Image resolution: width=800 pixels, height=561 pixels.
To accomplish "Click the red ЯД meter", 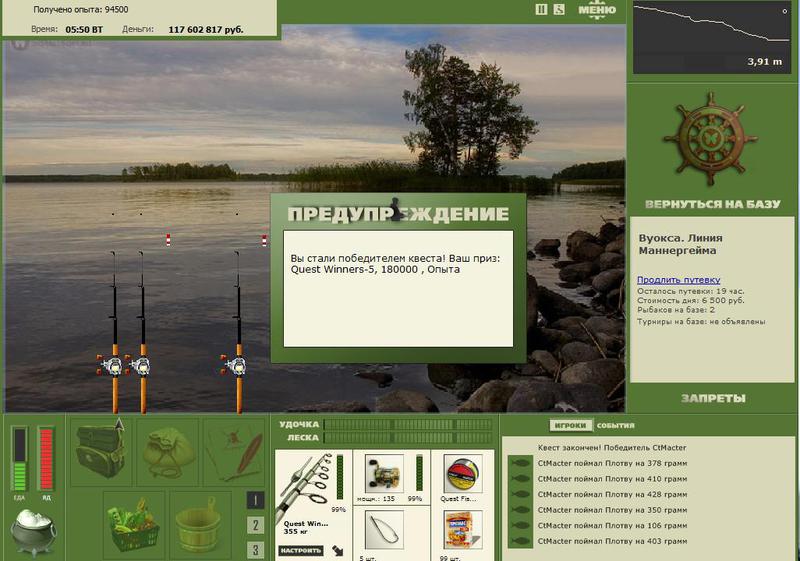I will click(x=46, y=460).
